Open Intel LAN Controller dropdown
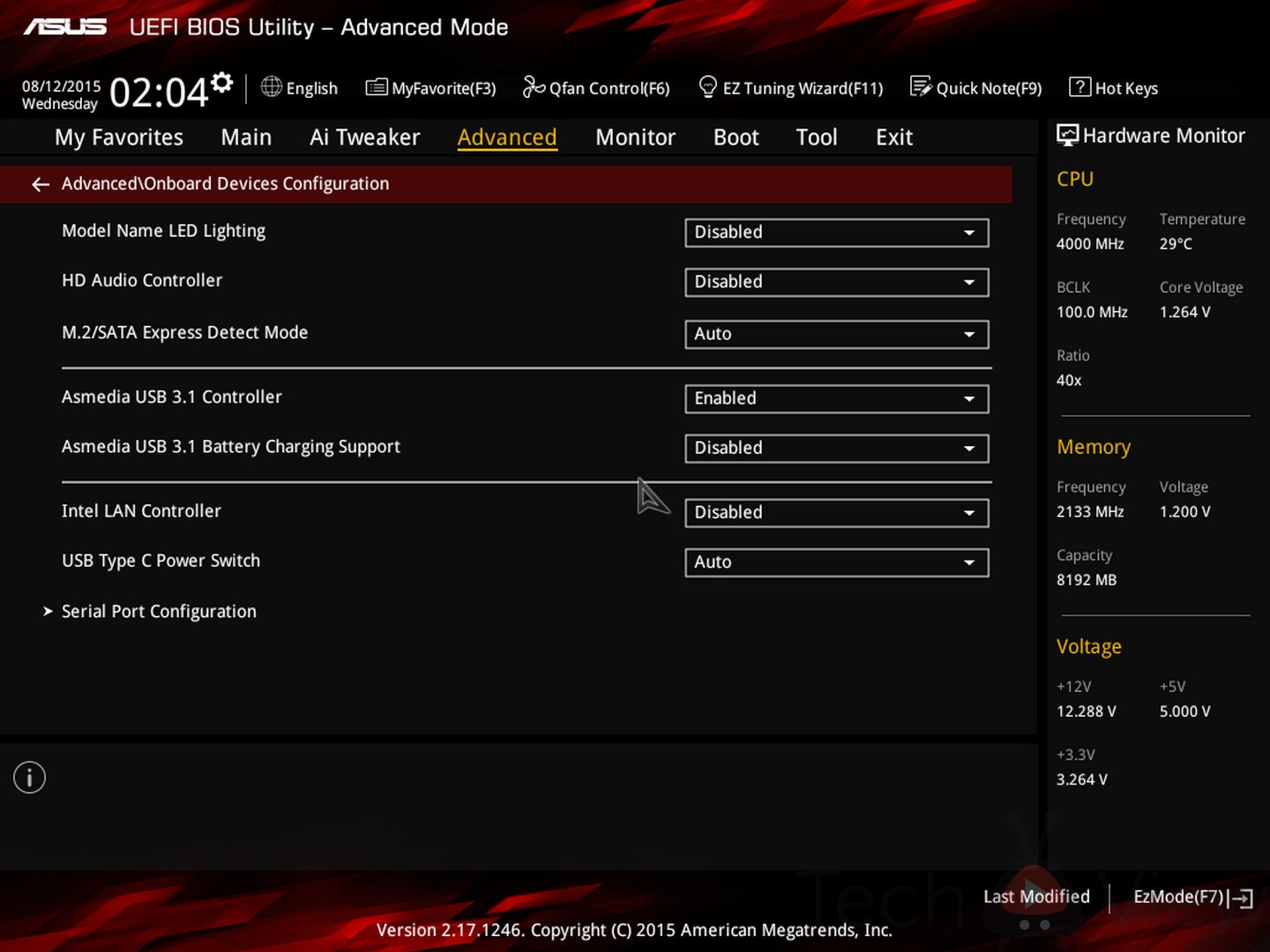Screen dimensions: 1270x952 click(837, 513)
